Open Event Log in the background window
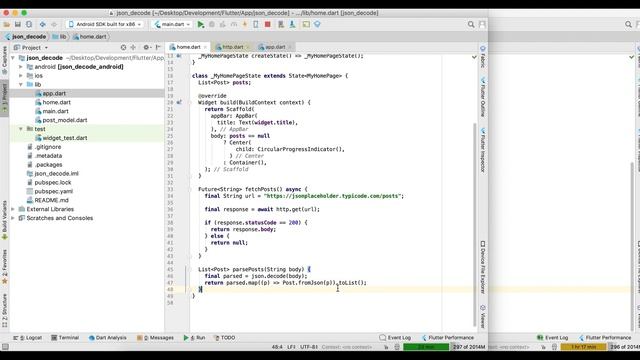This screenshot has width=640, height=360. (553, 338)
